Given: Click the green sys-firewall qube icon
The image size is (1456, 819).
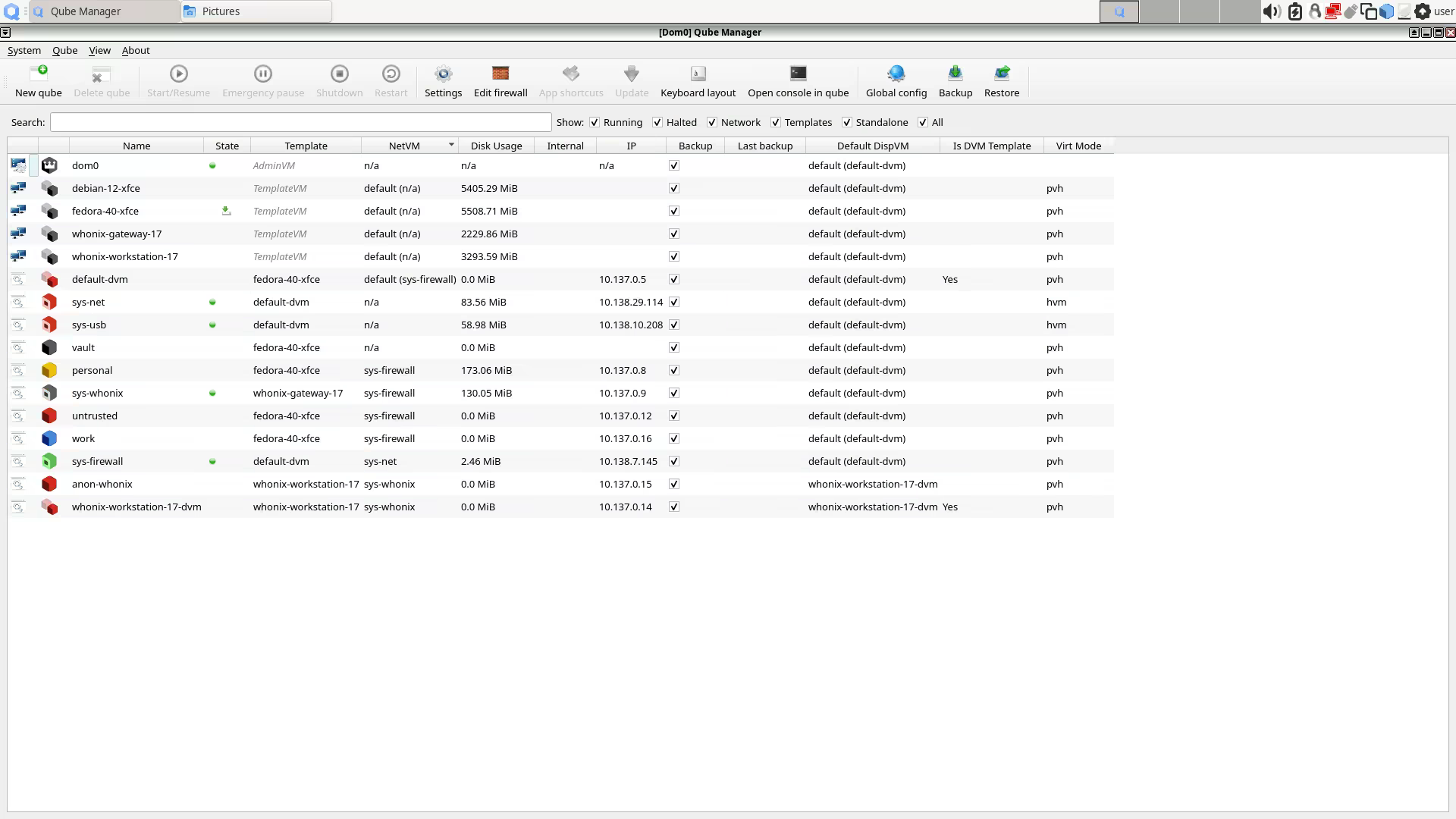Looking at the screenshot, I should point(49,461).
